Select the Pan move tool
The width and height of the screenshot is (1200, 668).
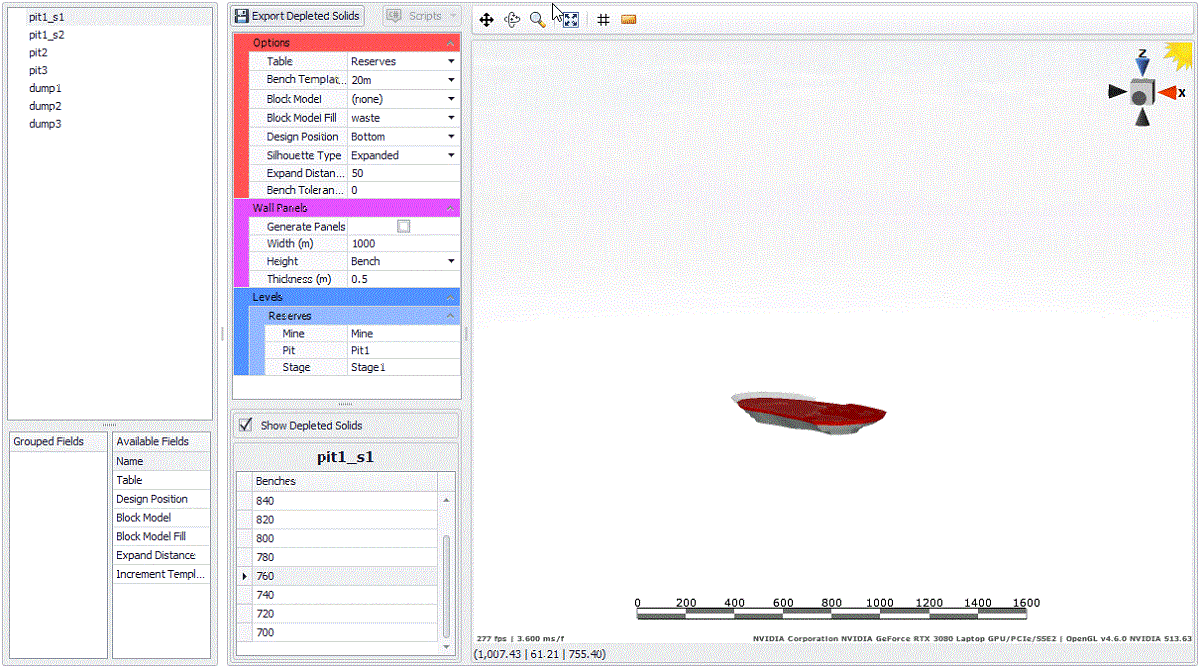(487, 20)
